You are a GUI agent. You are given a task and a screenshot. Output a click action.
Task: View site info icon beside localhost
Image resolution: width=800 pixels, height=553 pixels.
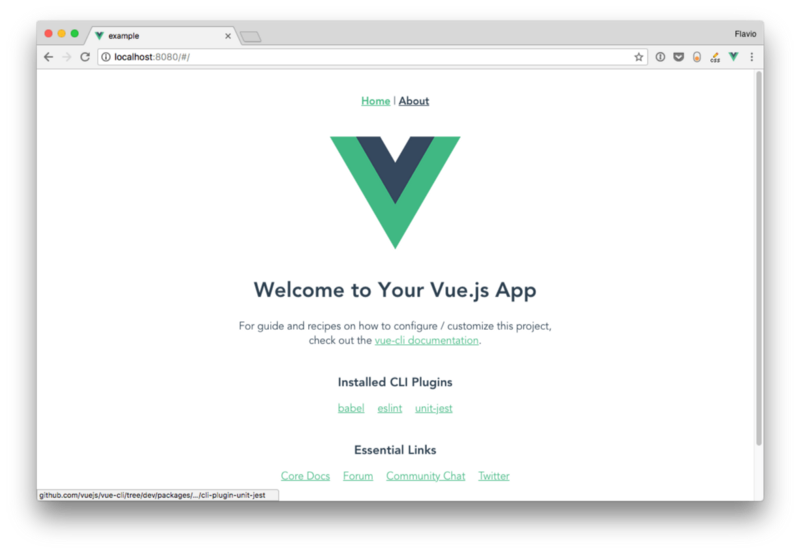[106, 57]
